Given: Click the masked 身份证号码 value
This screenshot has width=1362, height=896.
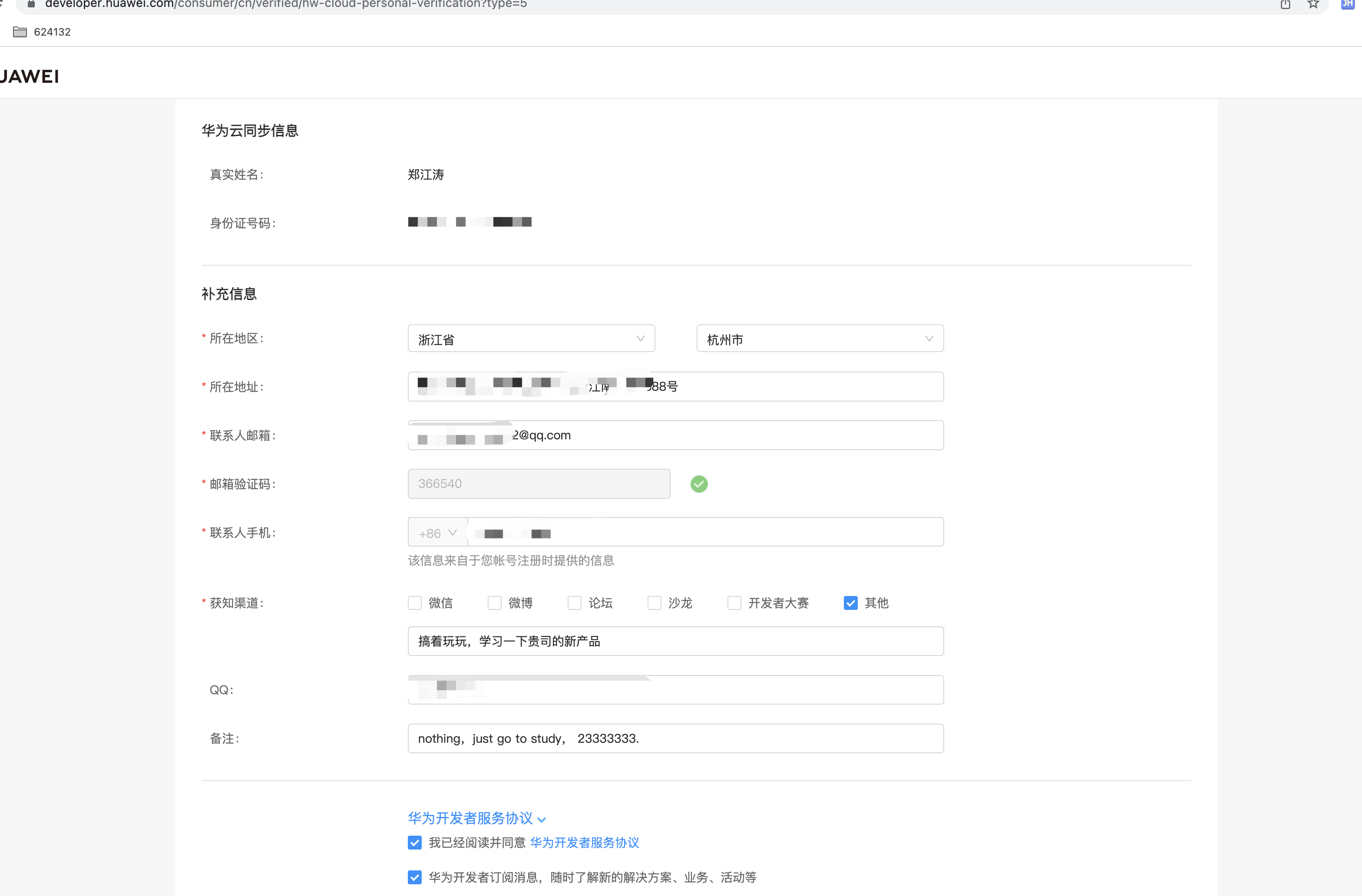Looking at the screenshot, I should tap(470, 222).
